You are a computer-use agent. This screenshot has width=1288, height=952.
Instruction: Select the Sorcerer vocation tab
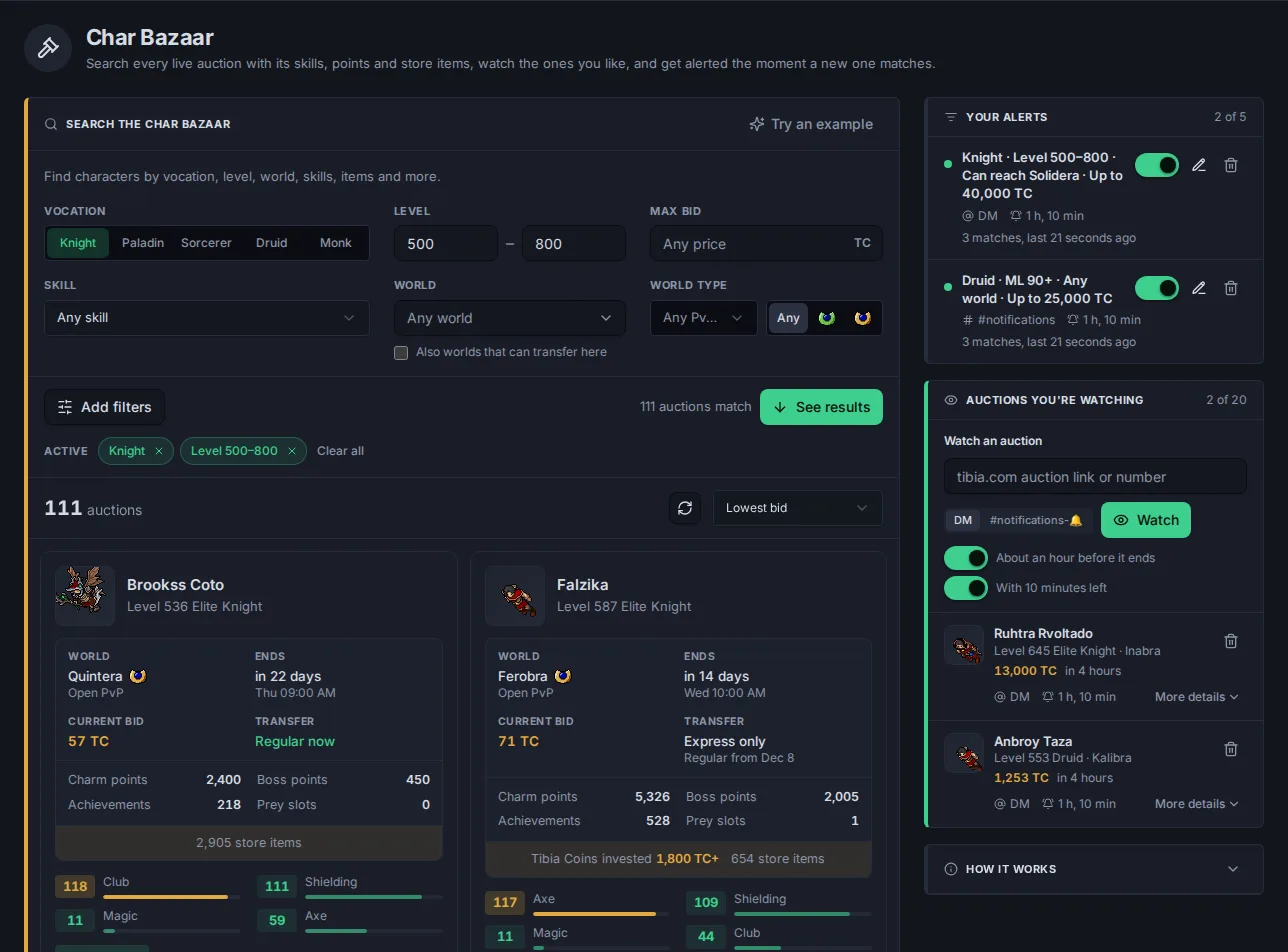pos(206,243)
